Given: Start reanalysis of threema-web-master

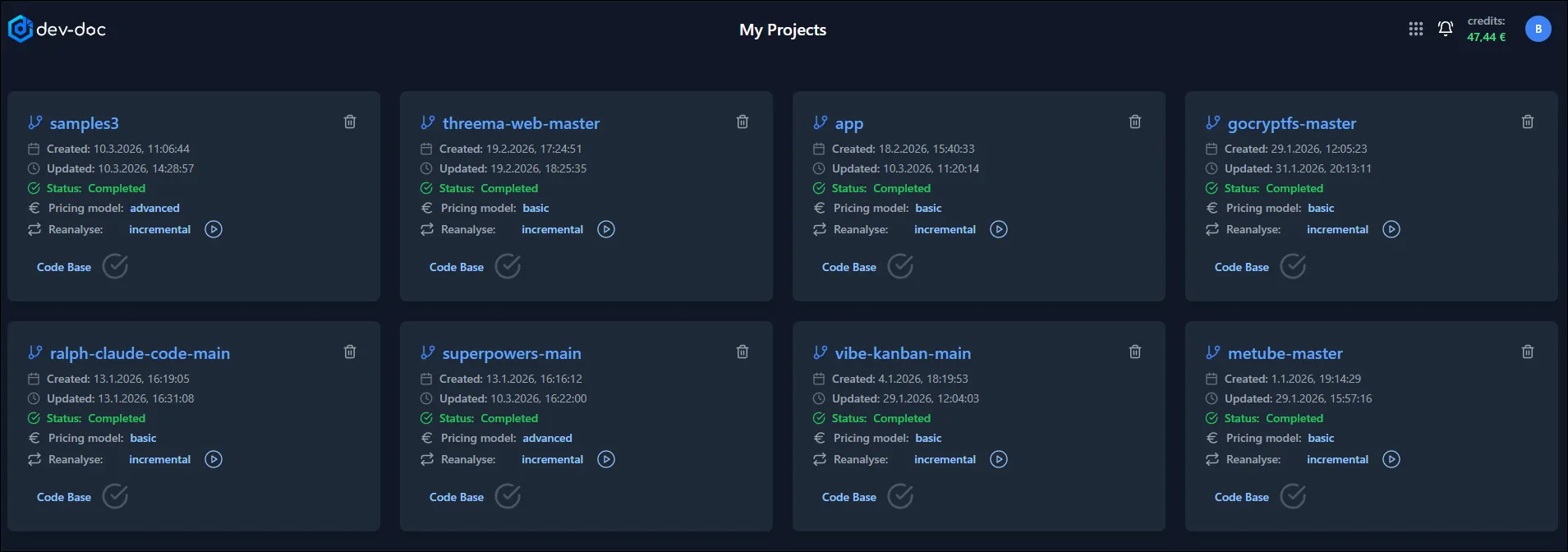Looking at the screenshot, I should pyautogui.click(x=606, y=229).
